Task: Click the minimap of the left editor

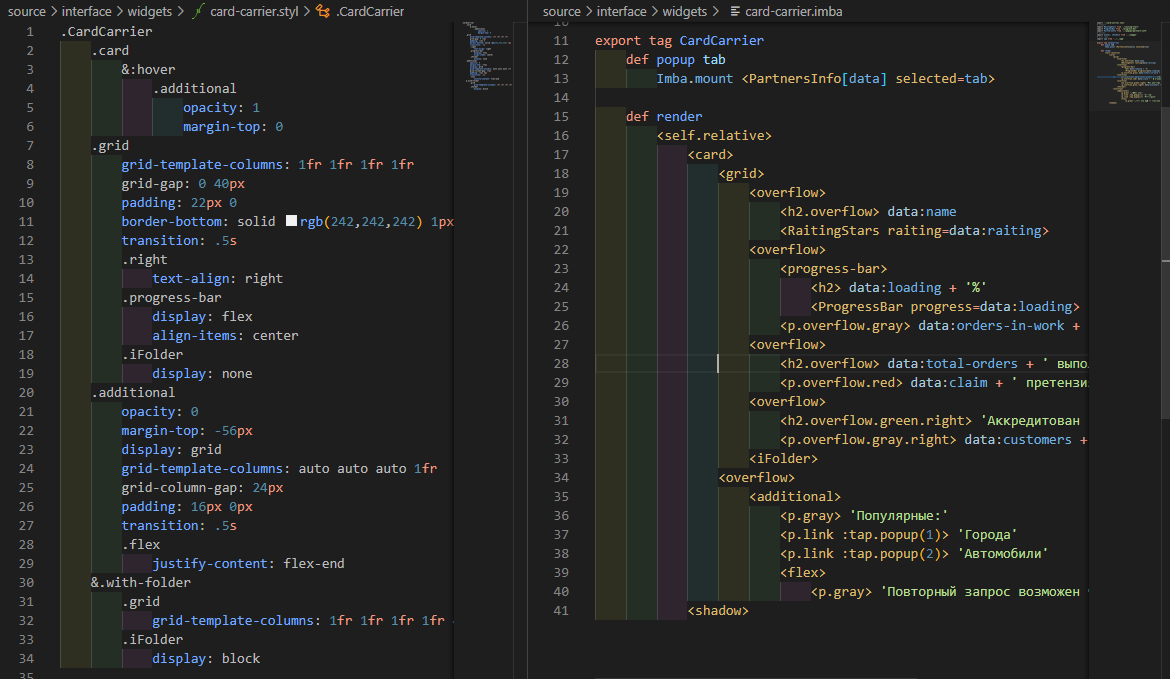Action: (485, 55)
